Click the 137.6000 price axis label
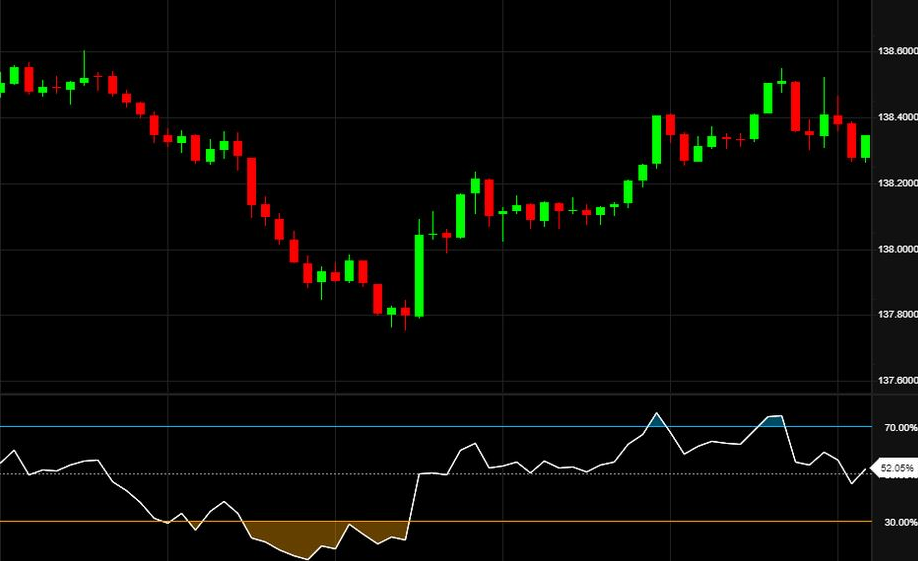The height and width of the screenshot is (561, 918). [x=898, y=381]
